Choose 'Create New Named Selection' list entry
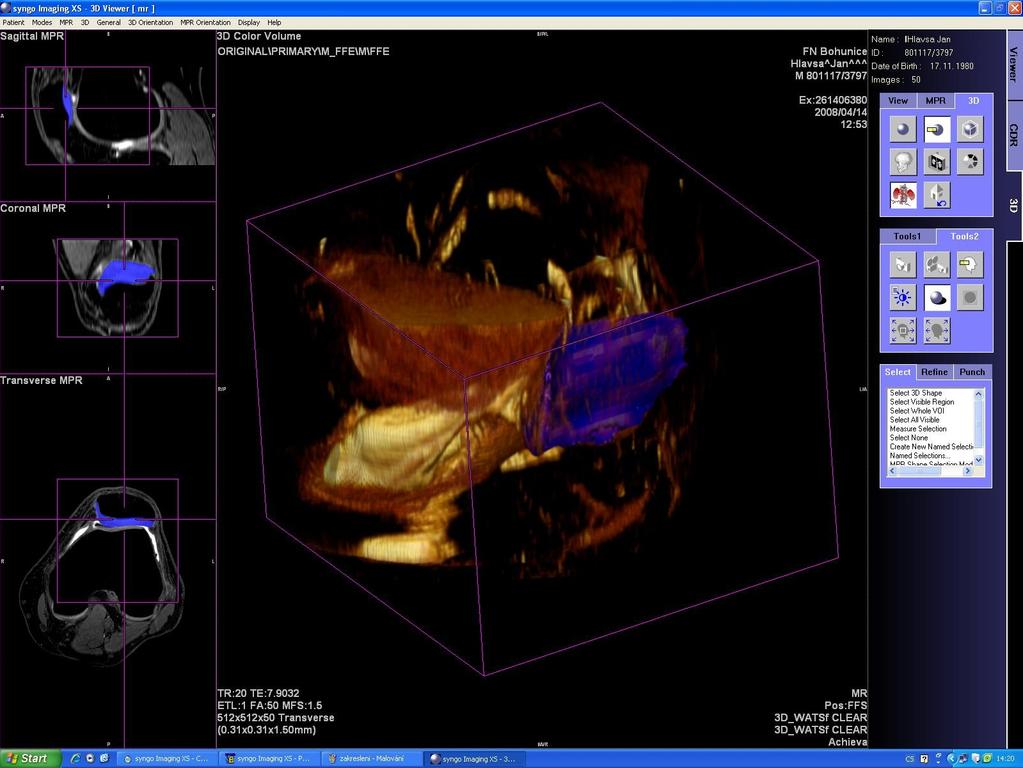 (931, 447)
